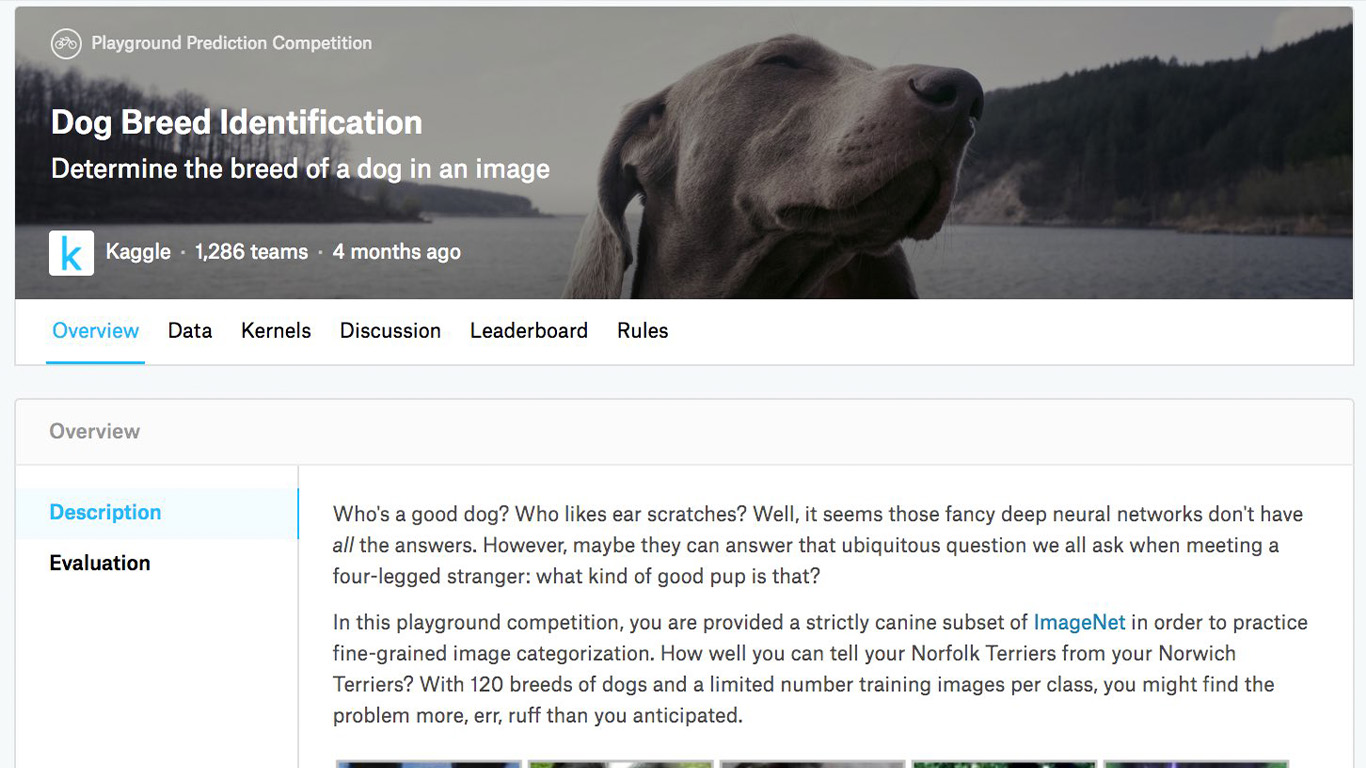
Task: Click the "4 months ago" timestamp
Action: (396, 252)
